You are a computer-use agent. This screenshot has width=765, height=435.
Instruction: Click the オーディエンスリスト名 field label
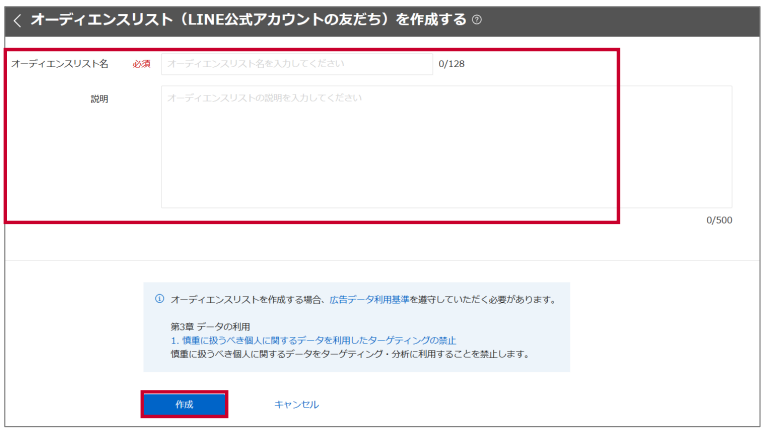(60, 64)
